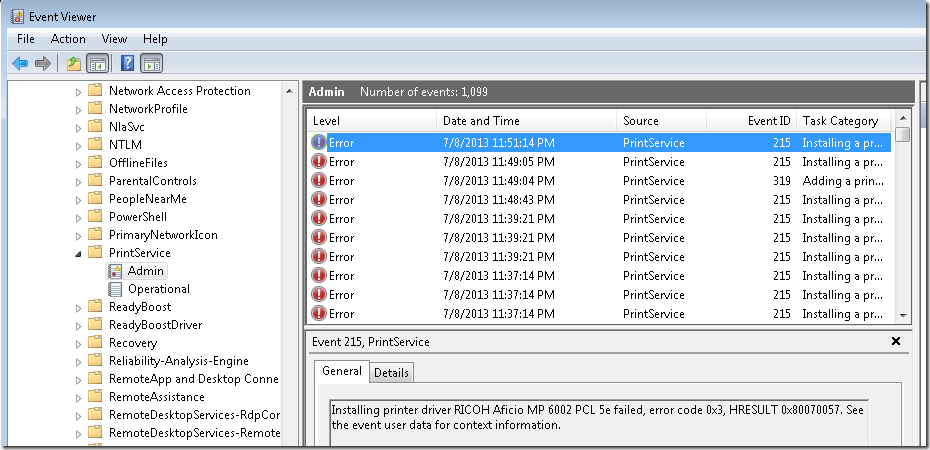This screenshot has height=450, width=930.
Task: Select the Admin log under PrintService
Action: tap(145, 271)
